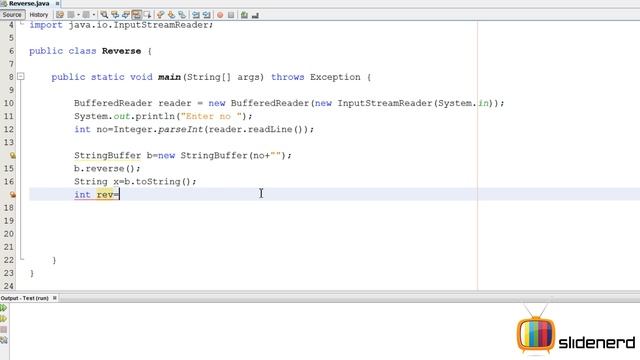
Task: Click the Shift Line Left icon
Action: (x=196, y=15)
